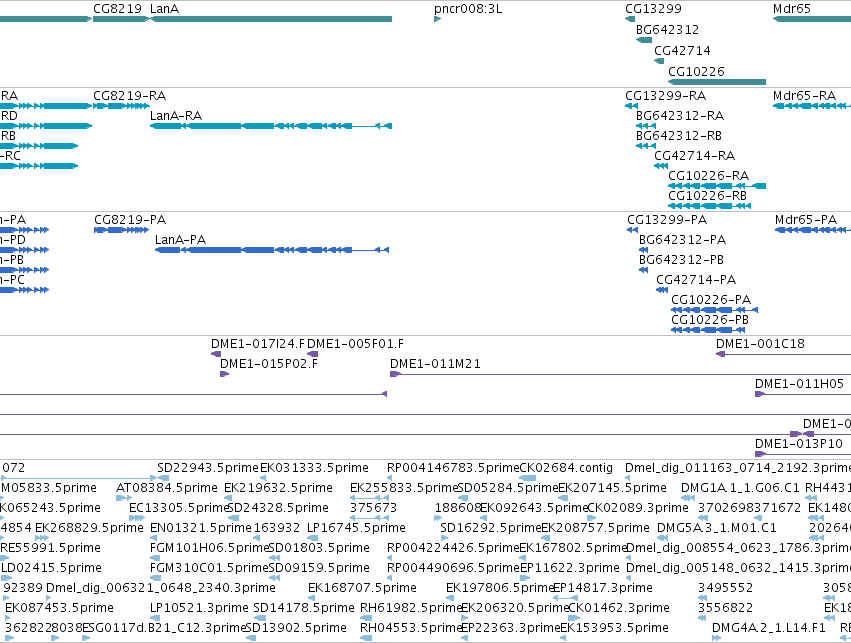Click the LanA-RA transcript glyph
851x643 pixels.
[271, 126]
